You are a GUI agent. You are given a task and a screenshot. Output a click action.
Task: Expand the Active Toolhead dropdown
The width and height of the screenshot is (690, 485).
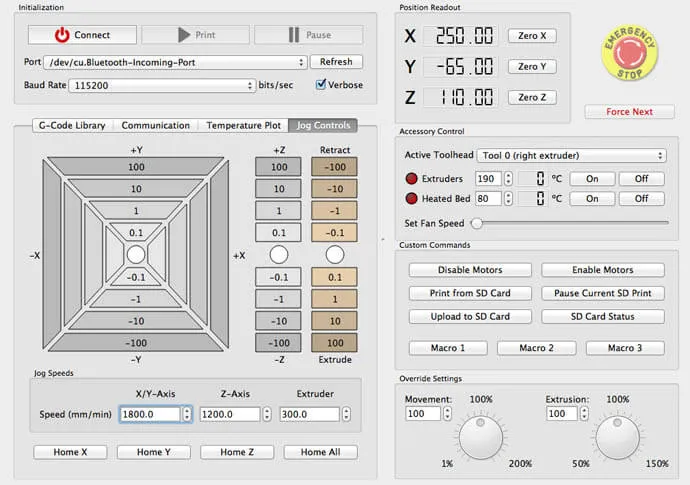pos(572,156)
